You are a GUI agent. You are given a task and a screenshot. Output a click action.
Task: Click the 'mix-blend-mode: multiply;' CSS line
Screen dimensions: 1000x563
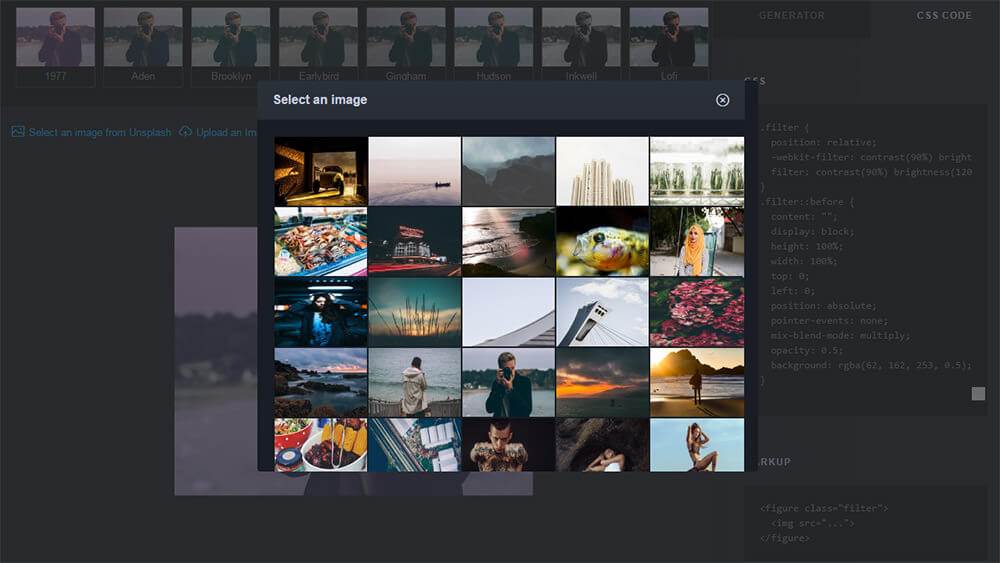[x=840, y=335]
